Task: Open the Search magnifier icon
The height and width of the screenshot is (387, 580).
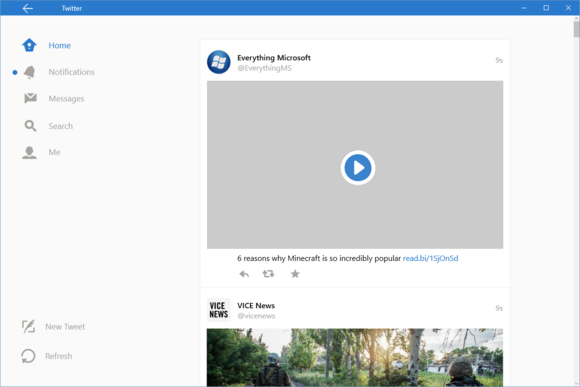Action: pos(30,126)
